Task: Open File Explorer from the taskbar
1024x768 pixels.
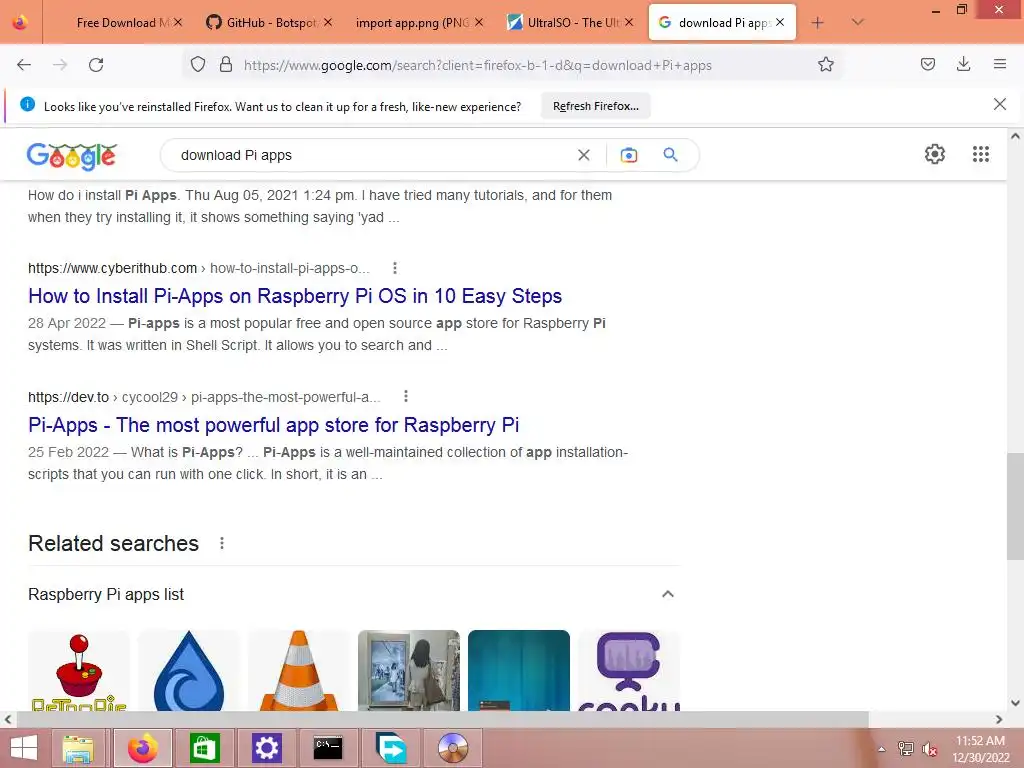Action: tap(78, 748)
